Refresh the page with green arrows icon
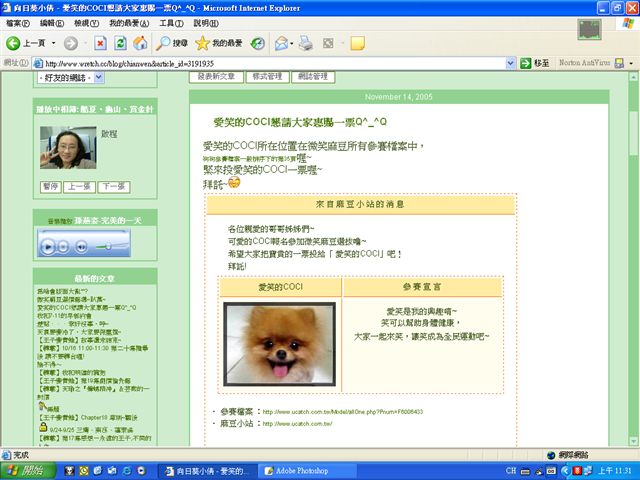This screenshot has width=640, height=480. click(120, 43)
